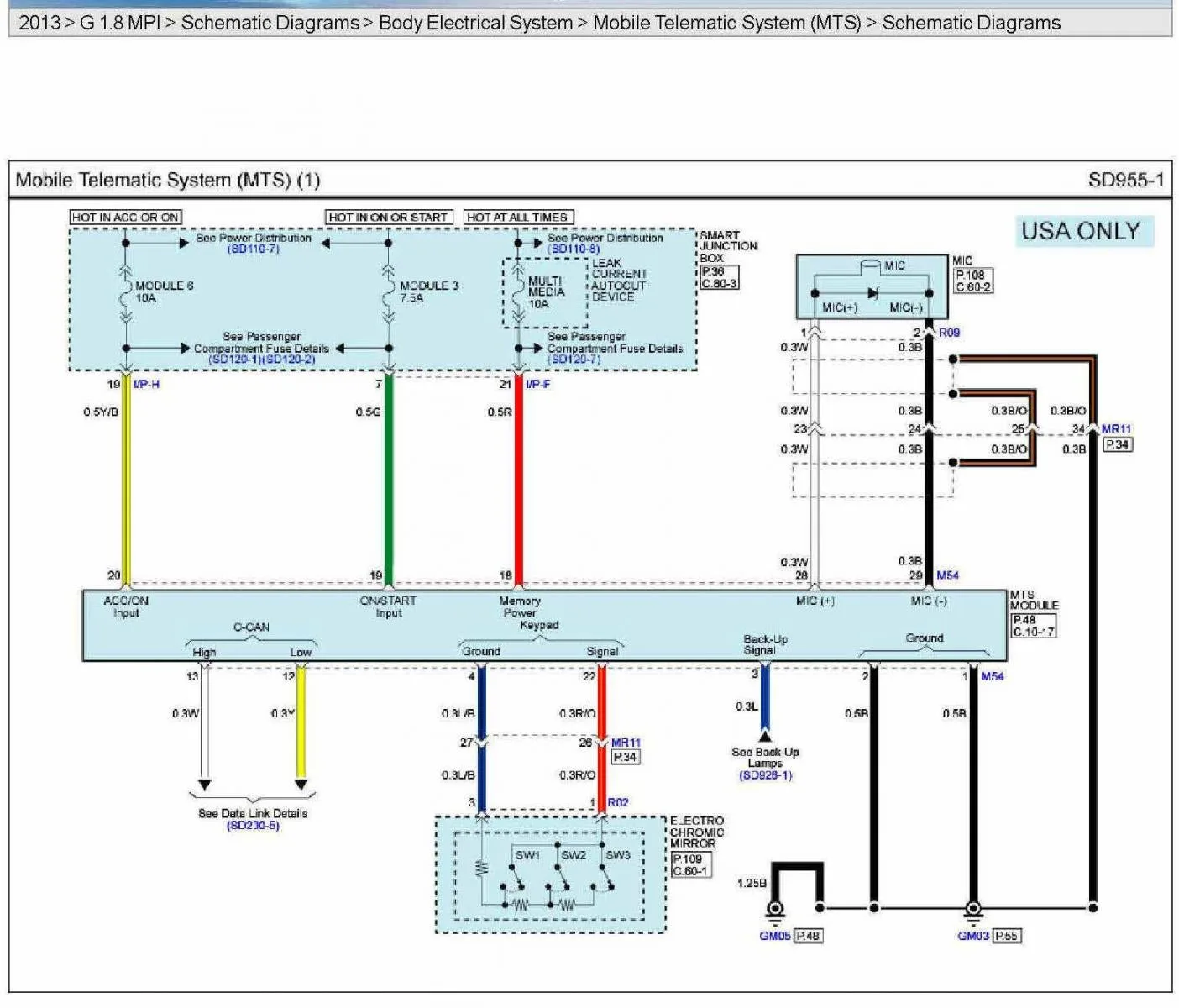Open the SD120-7 fuse details link
Viewport: 1179px width, 1008px height.
(574, 360)
